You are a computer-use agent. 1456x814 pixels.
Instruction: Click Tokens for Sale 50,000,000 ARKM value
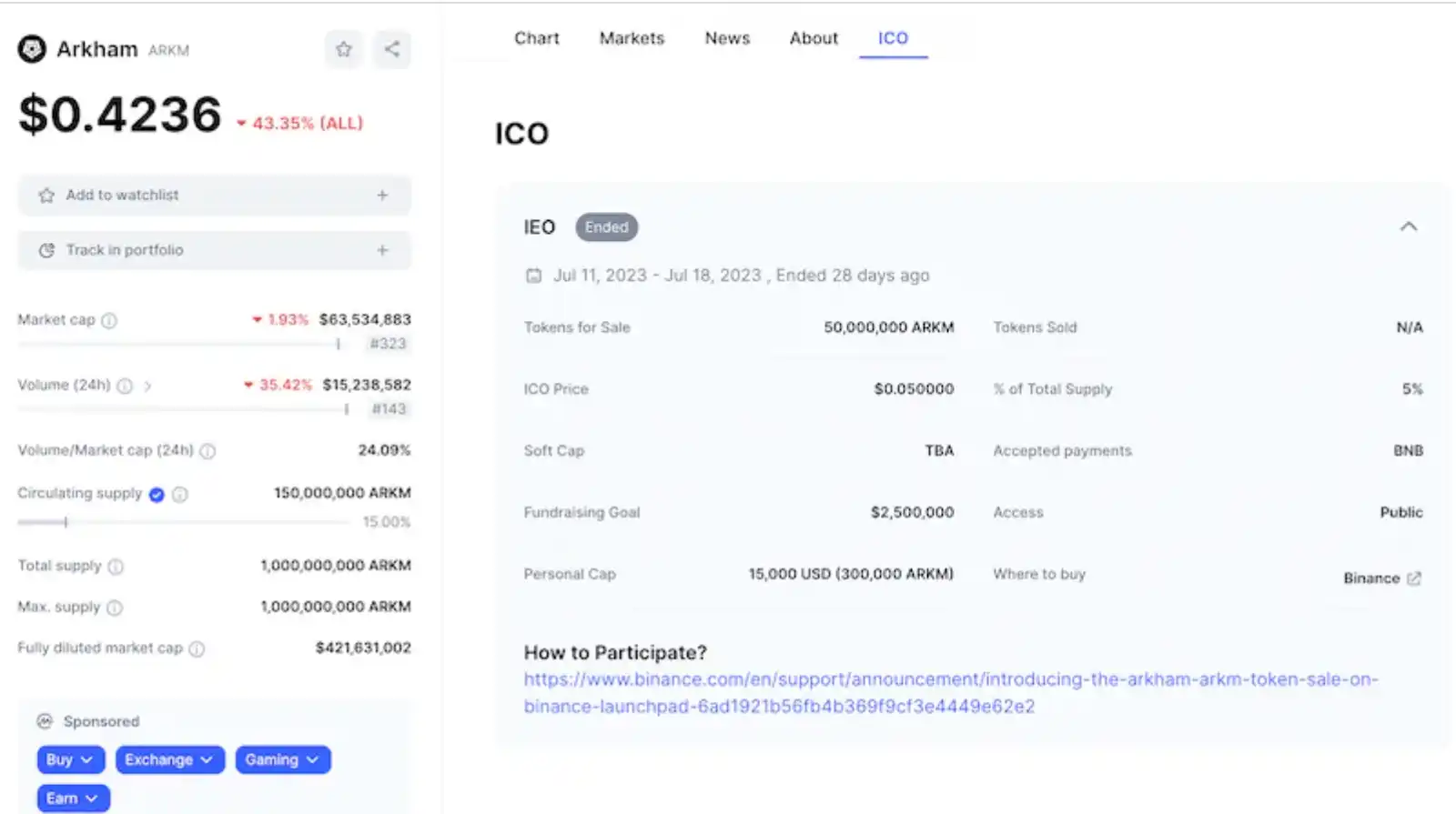click(889, 327)
